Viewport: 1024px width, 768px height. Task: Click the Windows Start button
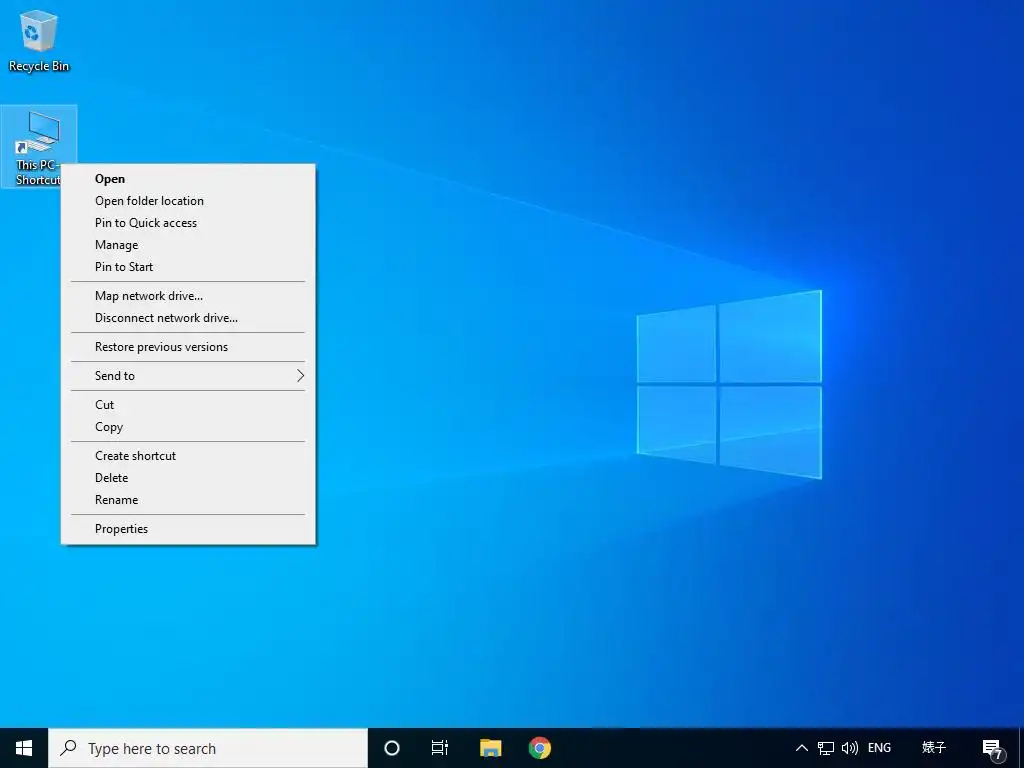point(24,748)
